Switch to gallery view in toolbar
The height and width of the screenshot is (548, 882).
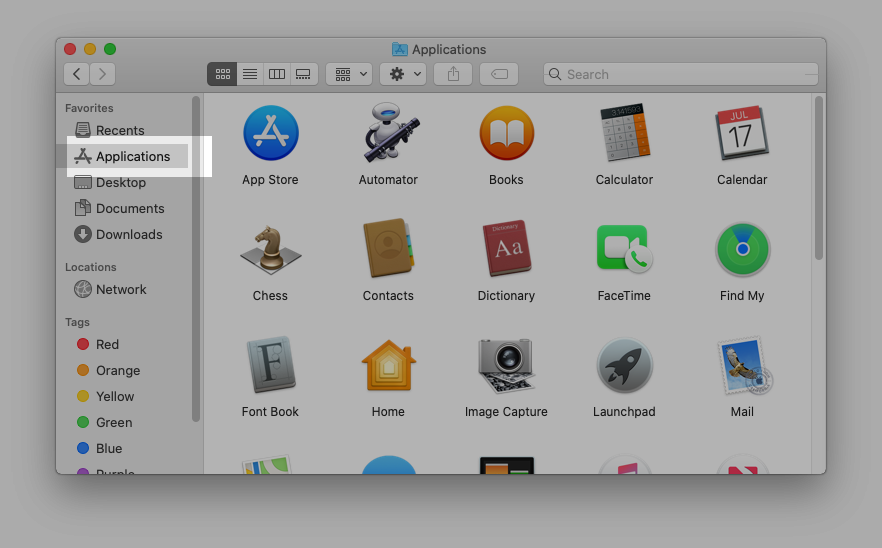[304, 74]
